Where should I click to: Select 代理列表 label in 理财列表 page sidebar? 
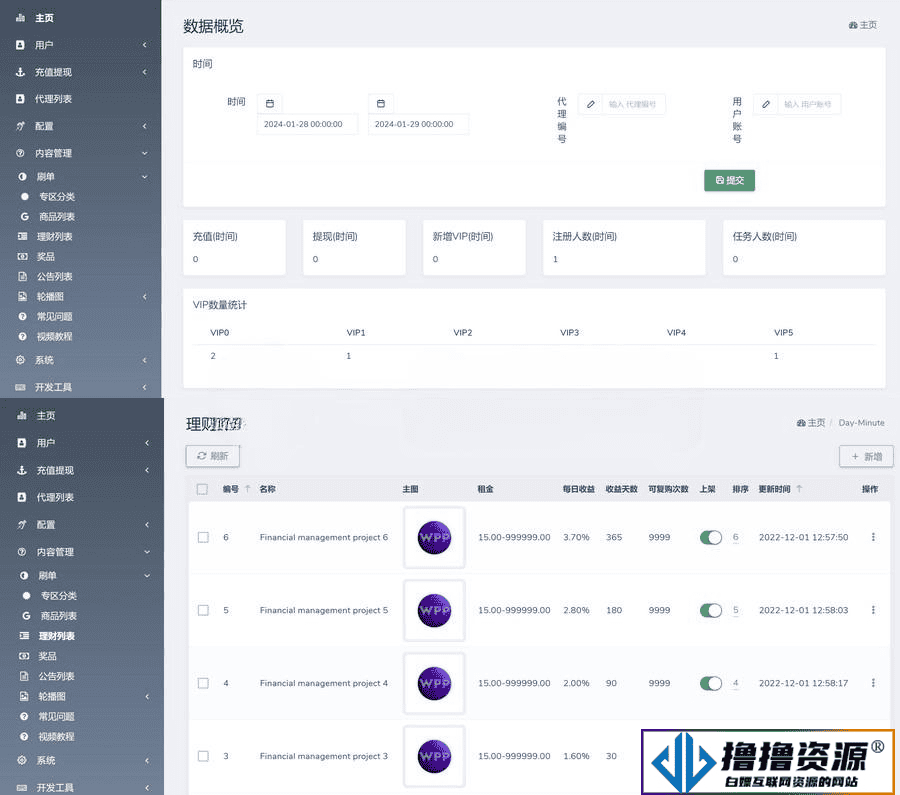[55, 497]
